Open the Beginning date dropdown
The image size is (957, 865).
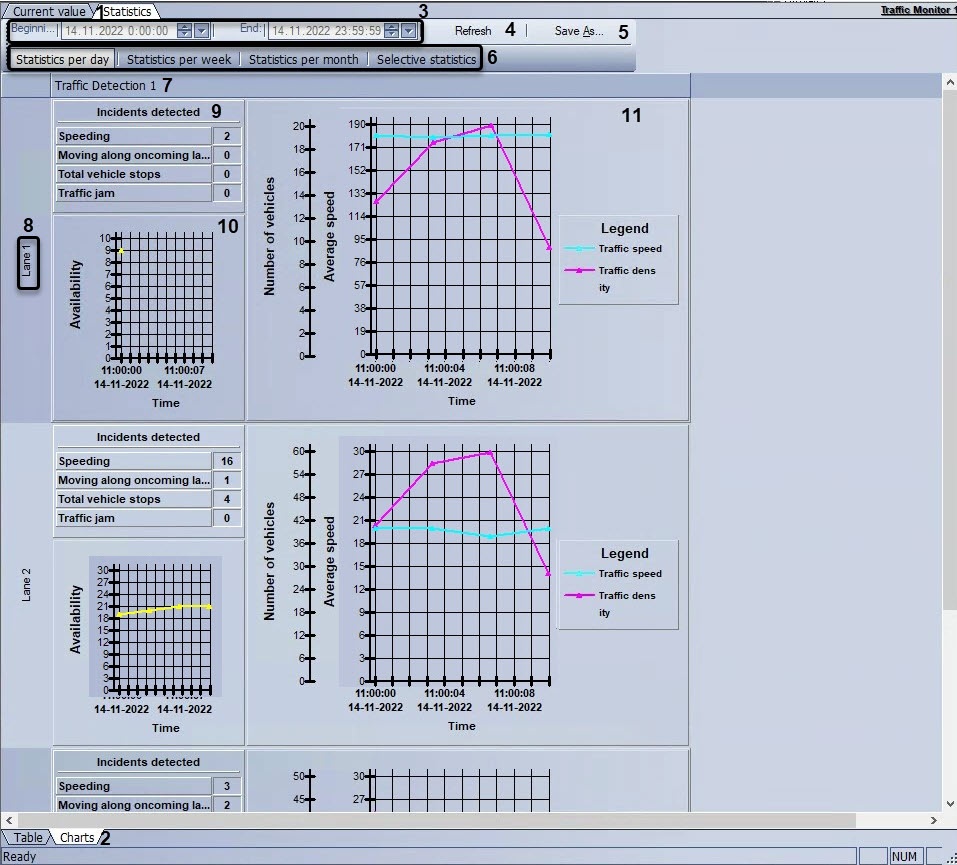pyautogui.click(x=201, y=31)
